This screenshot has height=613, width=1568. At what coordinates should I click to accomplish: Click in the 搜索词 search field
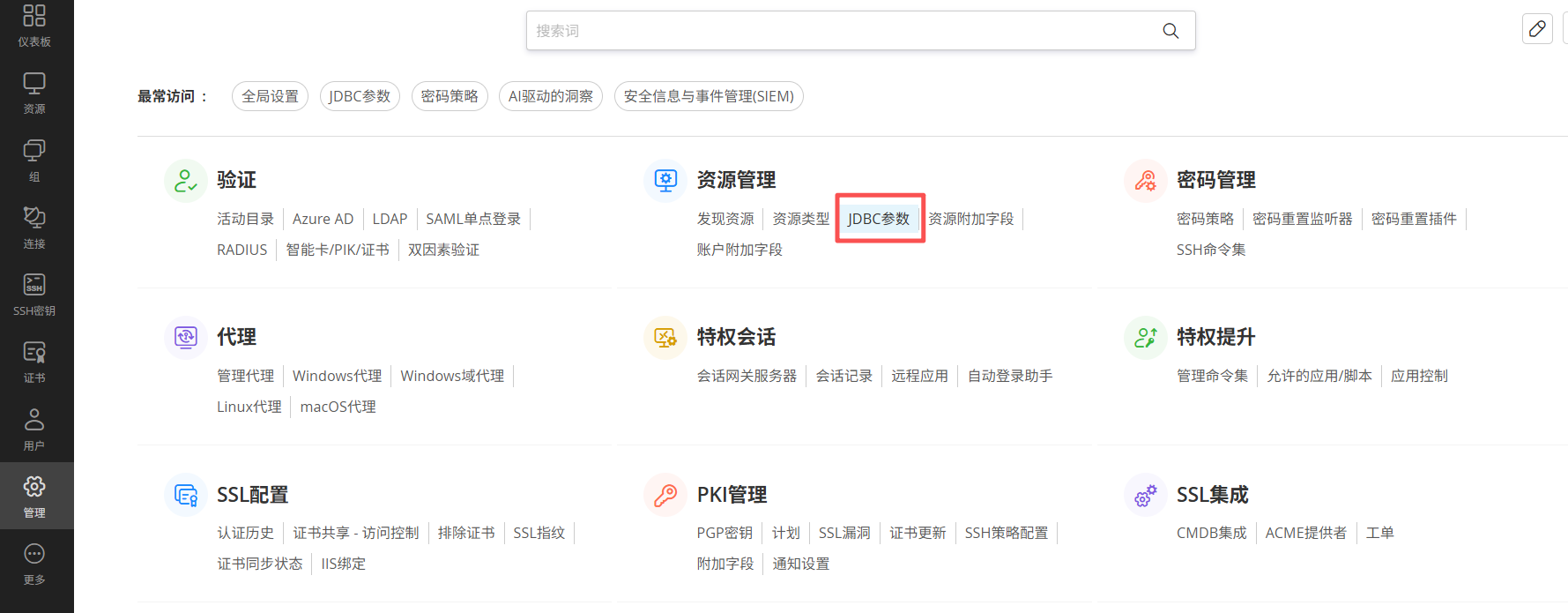pyautogui.click(x=837, y=31)
